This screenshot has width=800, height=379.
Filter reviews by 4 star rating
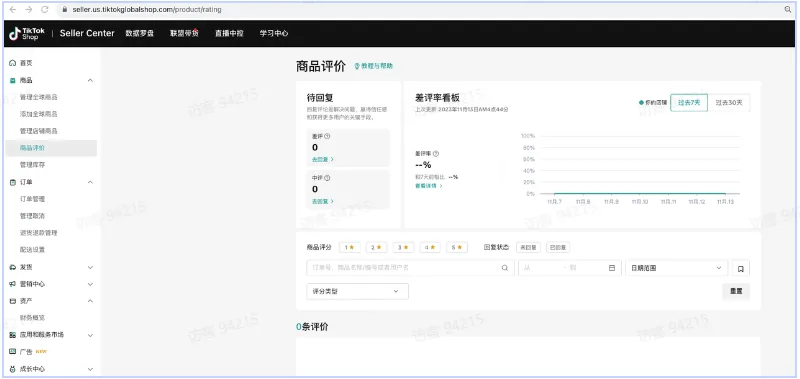pos(430,247)
